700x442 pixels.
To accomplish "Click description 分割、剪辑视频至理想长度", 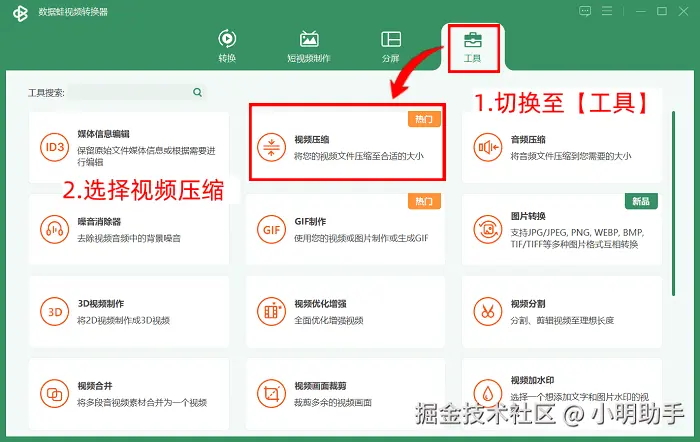I will point(562,321).
